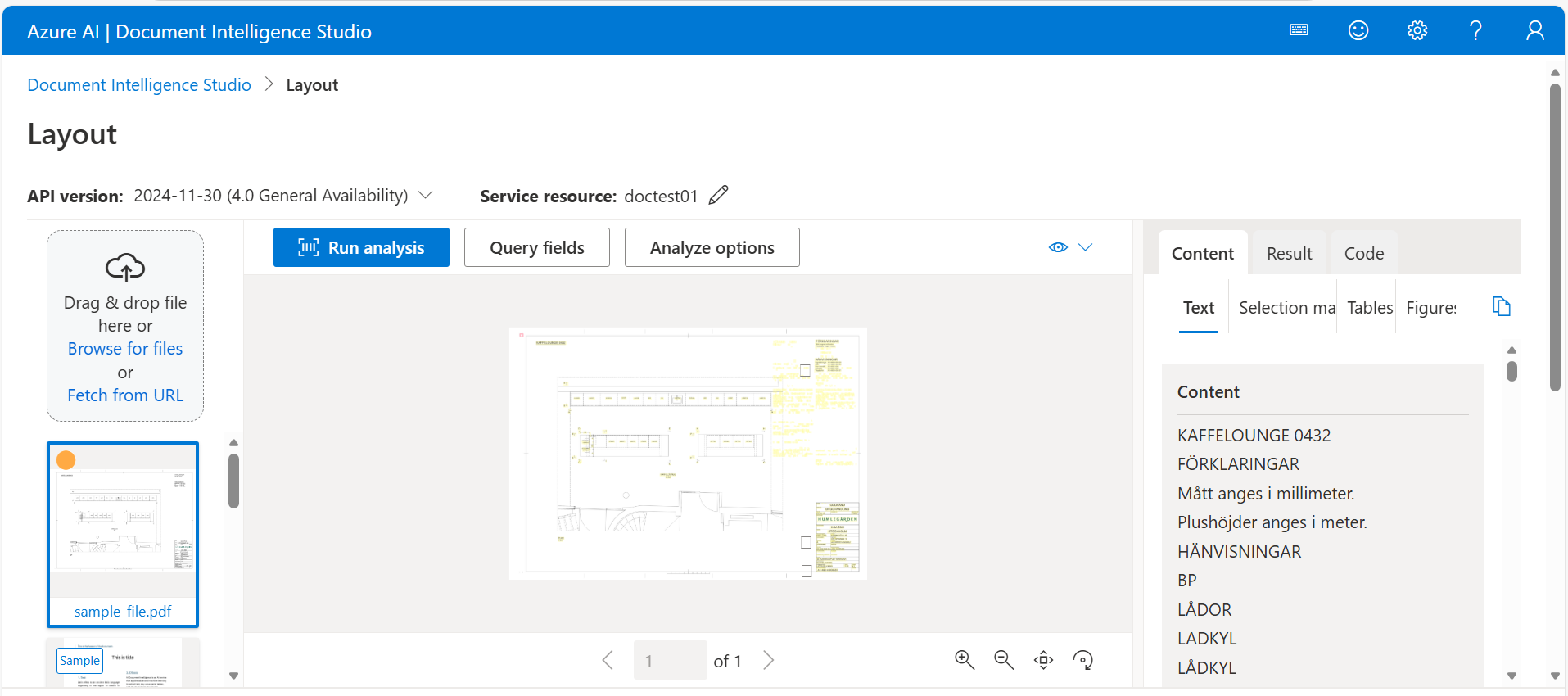The image size is (1568, 696).
Task: Click the breadcrumb chevron separator
Action: (269, 84)
